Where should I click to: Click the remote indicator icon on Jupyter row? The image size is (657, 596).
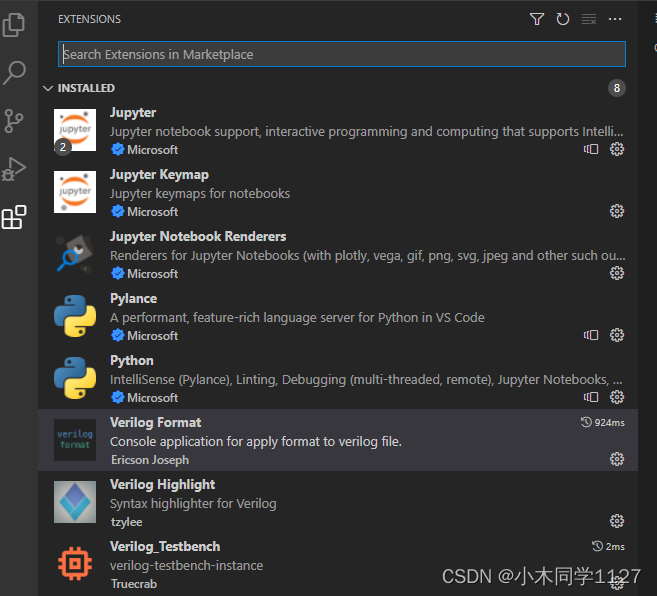[x=591, y=149]
